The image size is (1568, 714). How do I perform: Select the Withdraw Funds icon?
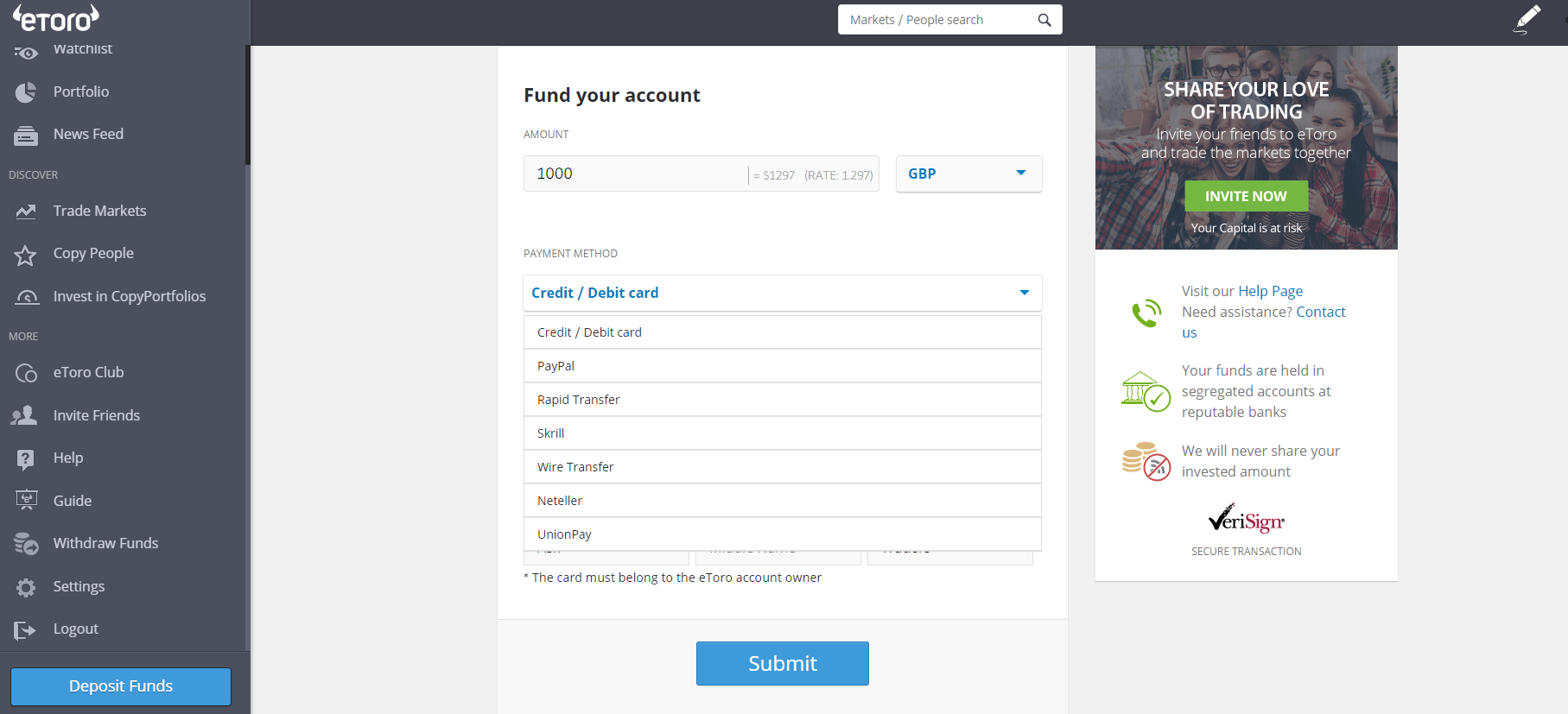26,543
